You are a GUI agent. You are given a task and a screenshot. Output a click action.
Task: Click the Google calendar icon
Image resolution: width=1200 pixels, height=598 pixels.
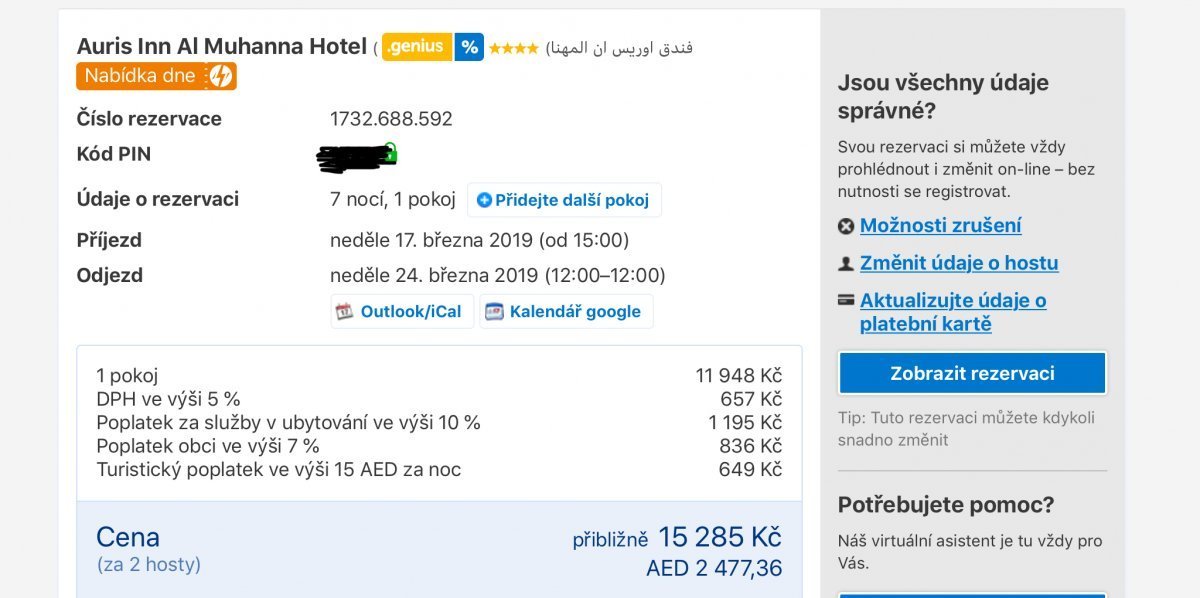click(x=494, y=311)
